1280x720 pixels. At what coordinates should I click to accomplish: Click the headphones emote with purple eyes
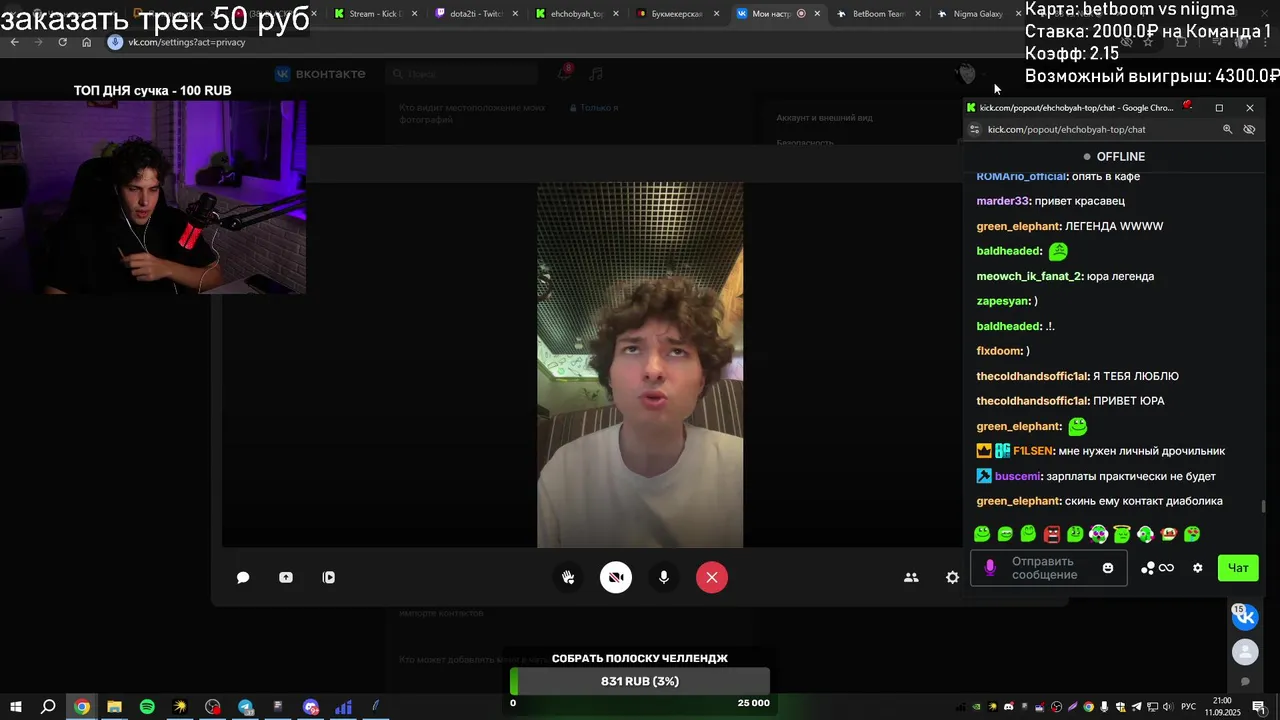[1098, 534]
